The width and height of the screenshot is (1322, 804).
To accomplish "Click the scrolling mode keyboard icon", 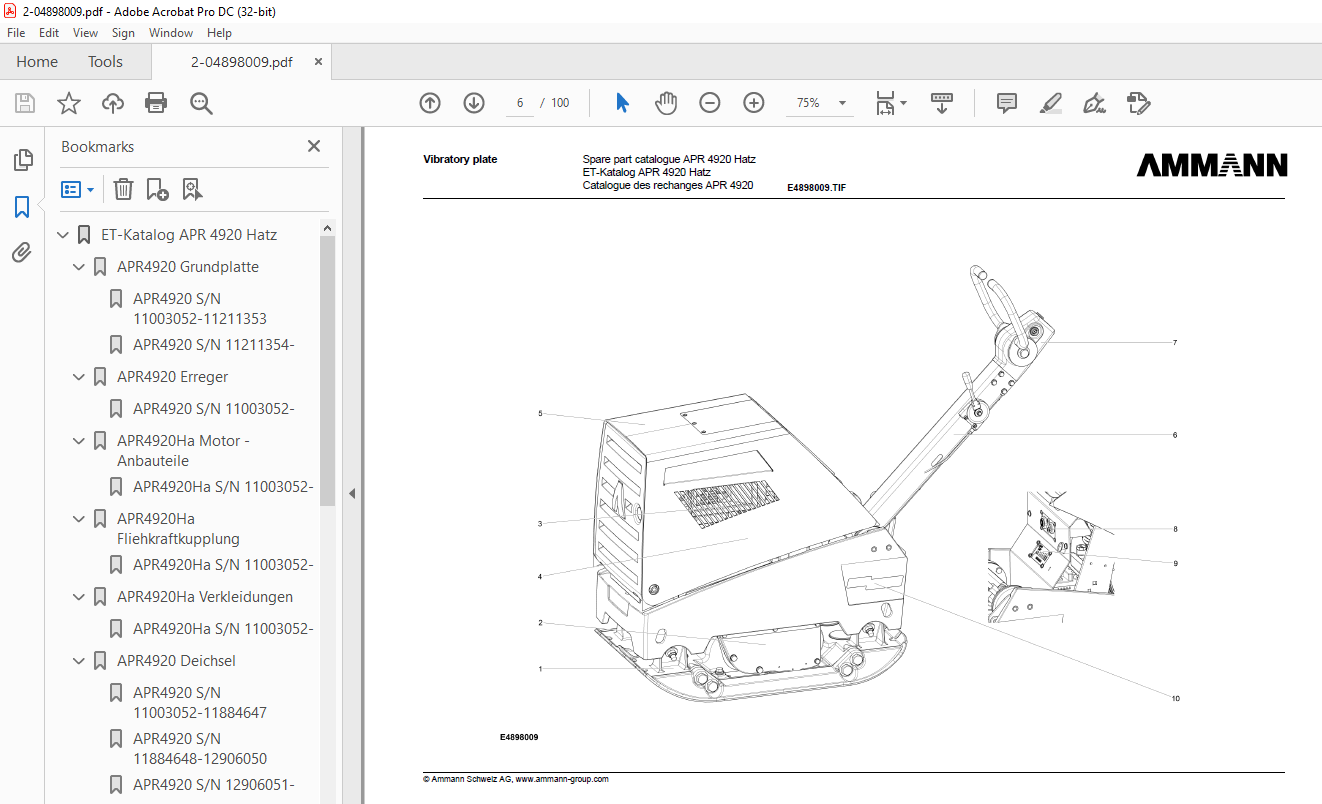I will (x=941, y=103).
